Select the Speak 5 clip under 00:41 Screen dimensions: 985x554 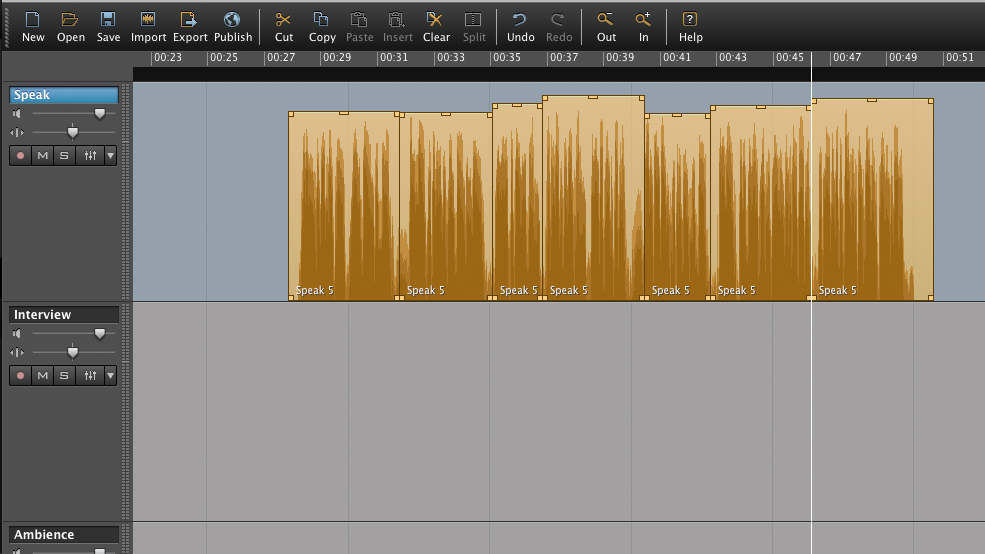[677, 207]
